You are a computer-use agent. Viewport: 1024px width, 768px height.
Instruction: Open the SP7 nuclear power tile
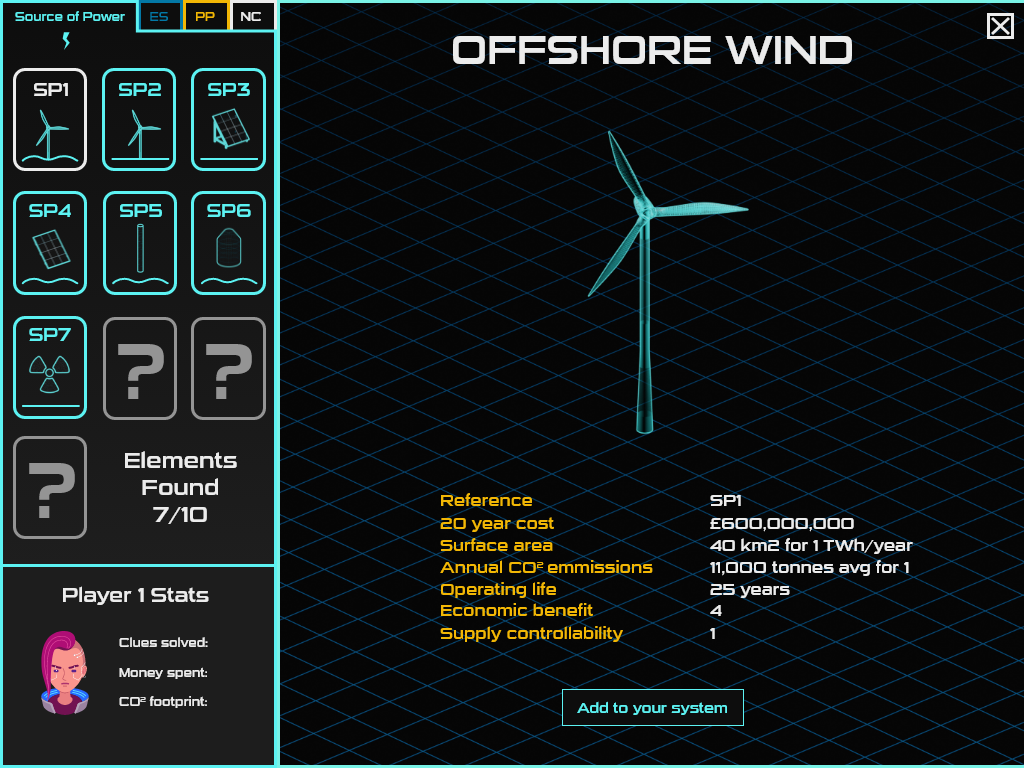point(50,367)
